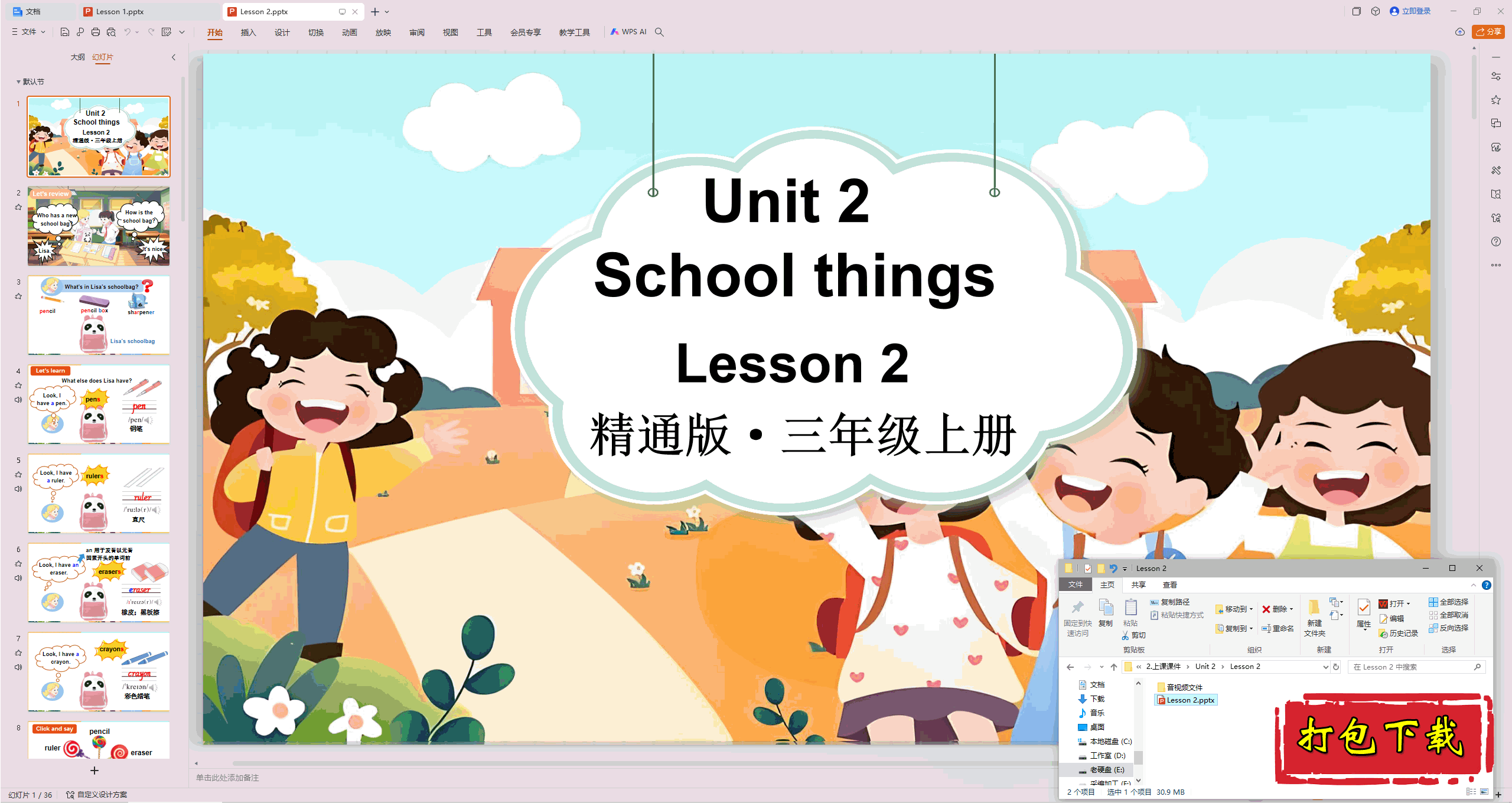Viewport: 1512px width, 803px height.
Task: Open the 插入 ribbon tab
Action: pyautogui.click(x=248, y=32)
